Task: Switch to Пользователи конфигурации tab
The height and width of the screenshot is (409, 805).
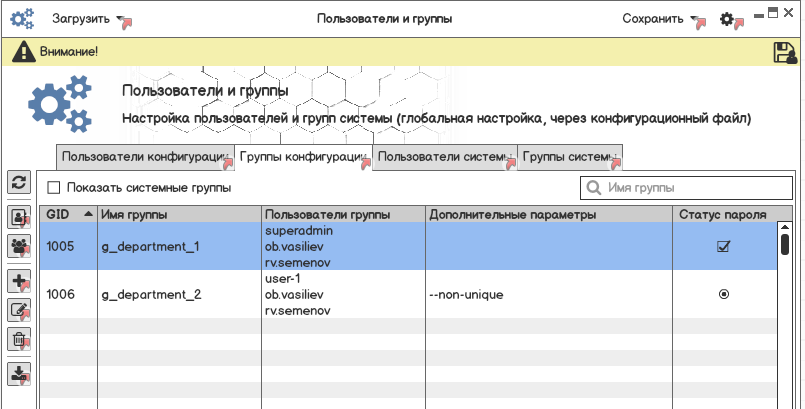Action: tap(145, 157)
